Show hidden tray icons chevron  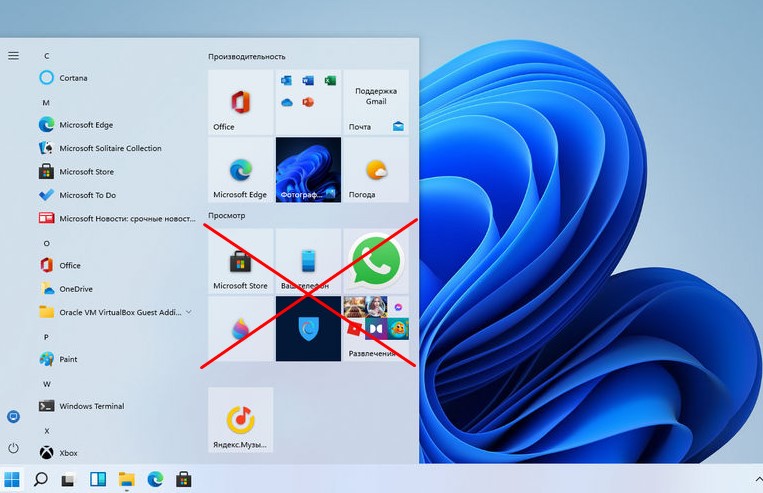pos(758,480)
